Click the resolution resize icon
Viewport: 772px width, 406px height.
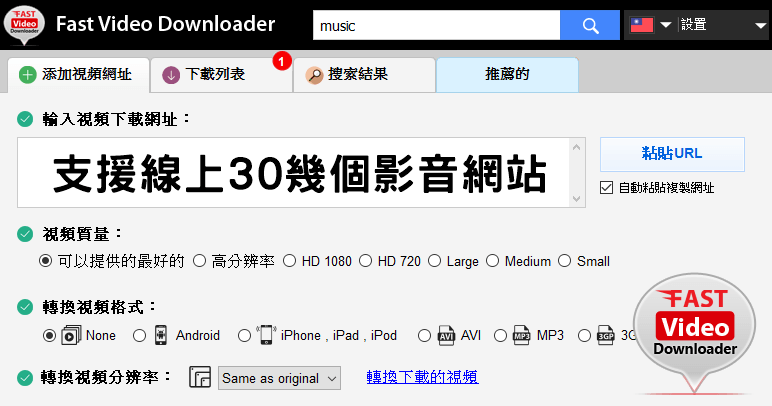(200, 377)
